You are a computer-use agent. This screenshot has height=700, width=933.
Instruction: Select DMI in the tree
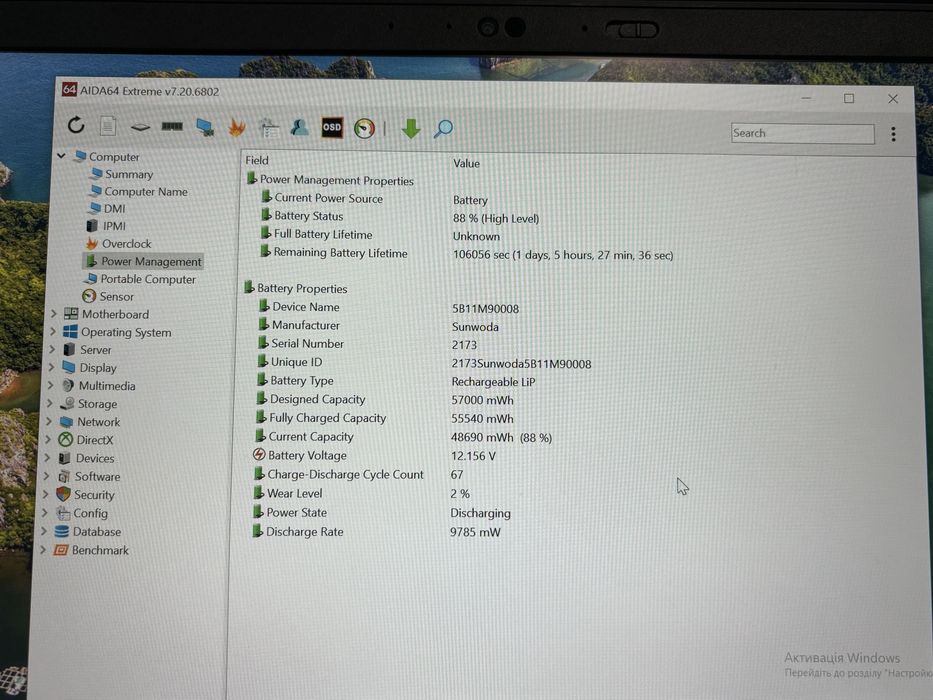click(x=107, y=208)
